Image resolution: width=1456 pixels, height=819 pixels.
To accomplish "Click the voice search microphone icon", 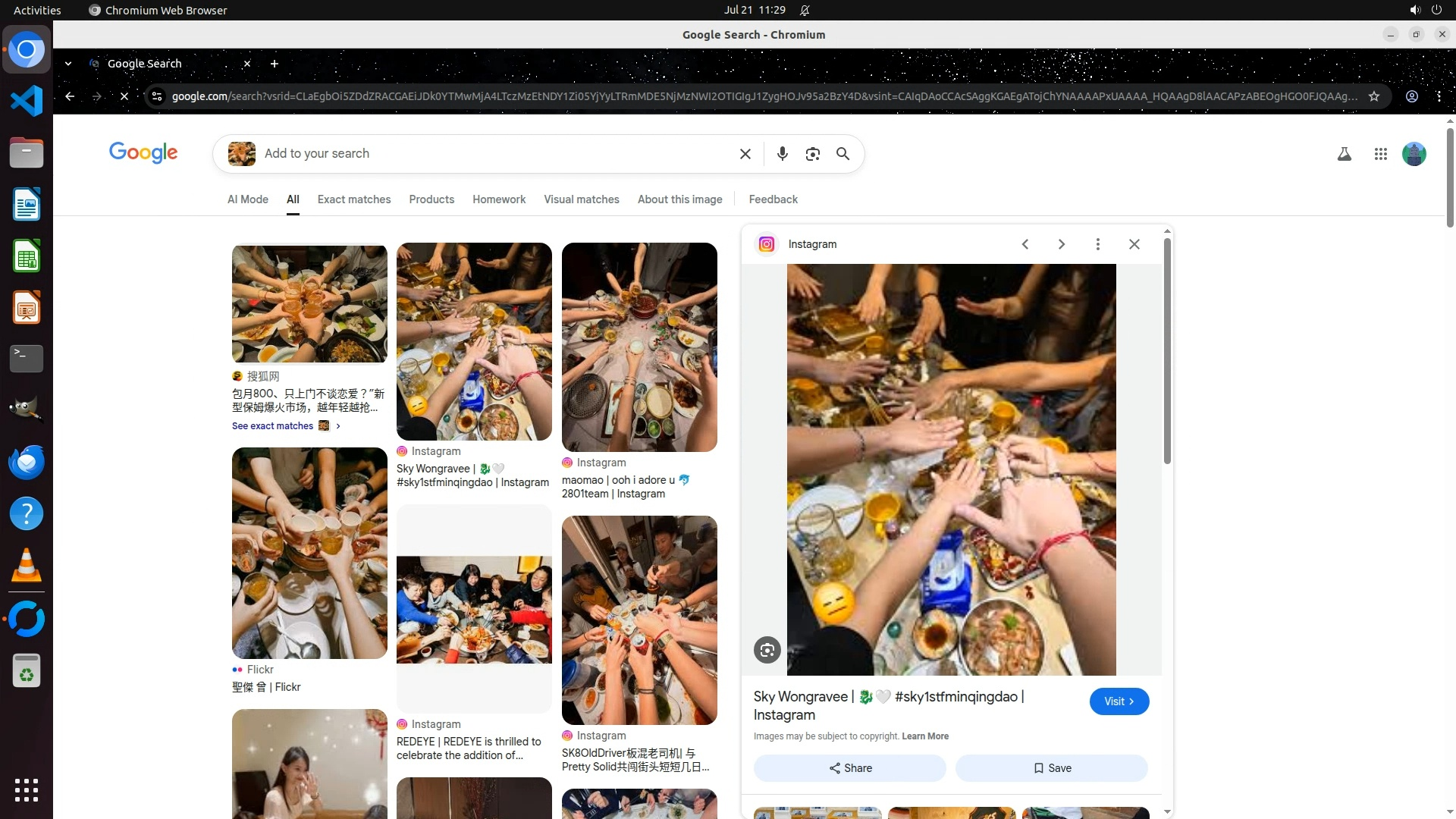I will tap(782, 154).
